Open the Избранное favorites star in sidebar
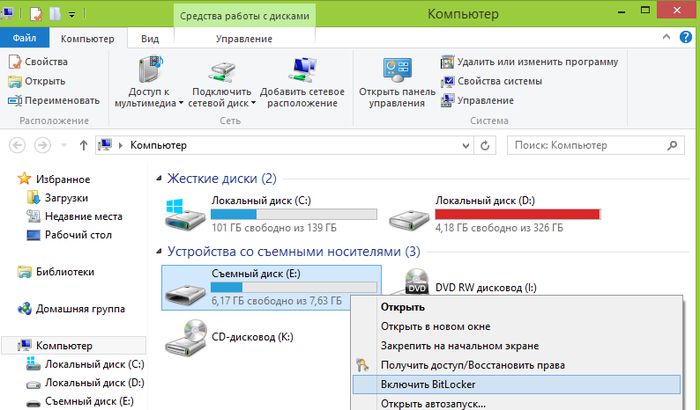The height and width of the screenshot is (410, 700). click(25, 180)
